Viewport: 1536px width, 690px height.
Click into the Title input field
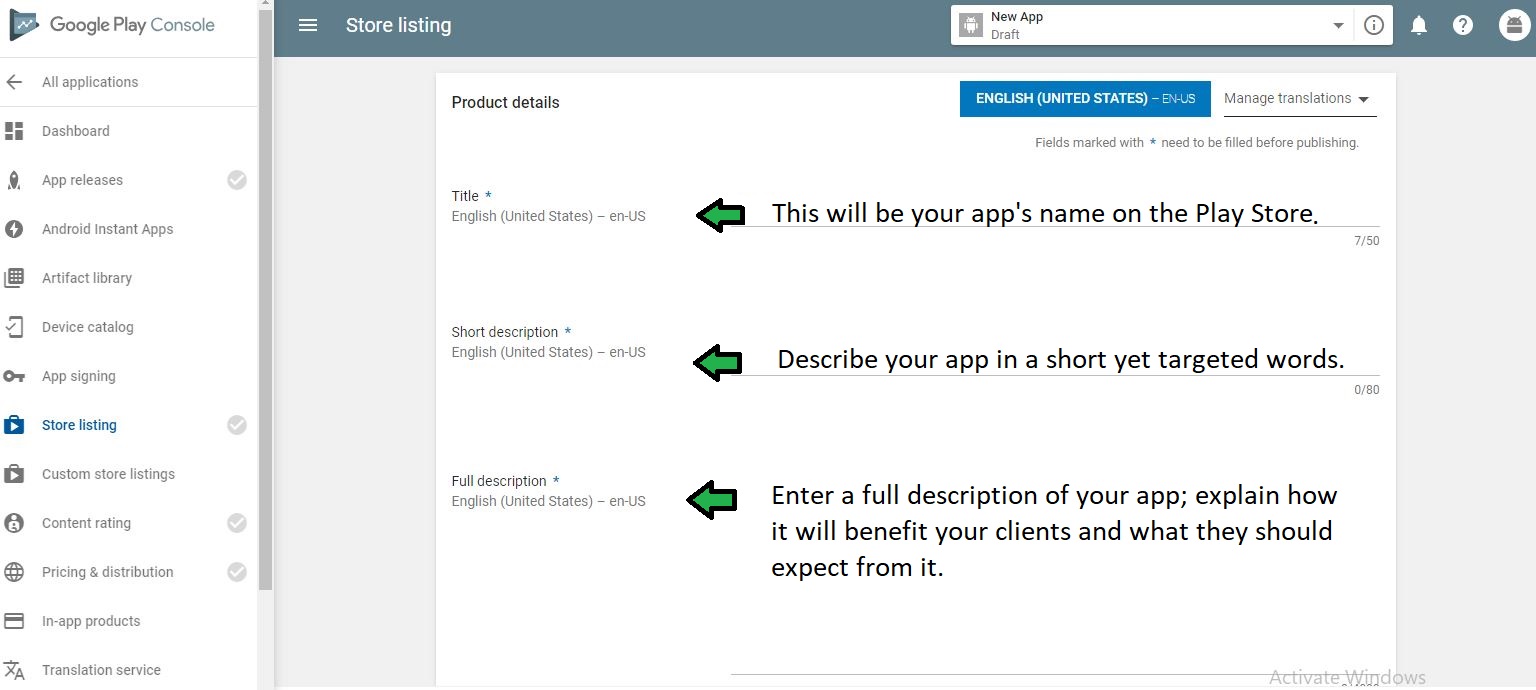(x=1055, y=213)
